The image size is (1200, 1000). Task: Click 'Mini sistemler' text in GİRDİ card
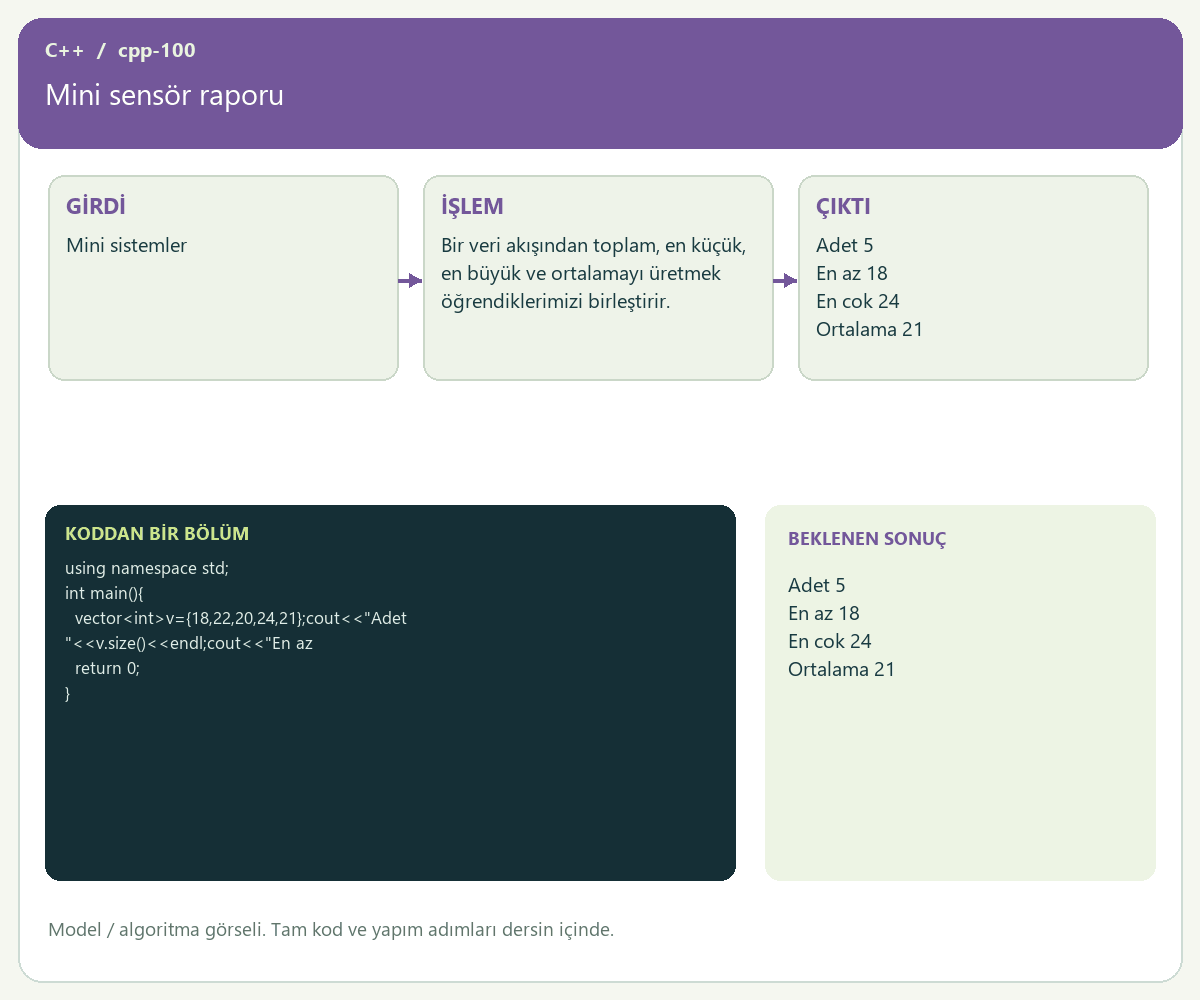(127, 245)
